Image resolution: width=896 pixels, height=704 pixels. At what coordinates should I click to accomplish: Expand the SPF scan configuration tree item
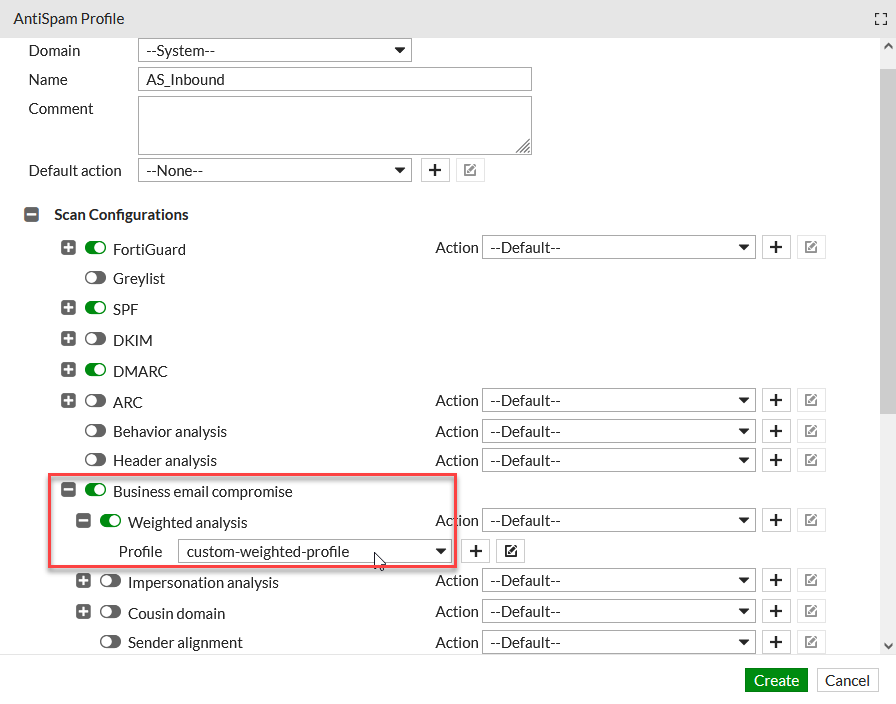click(68, 308)
